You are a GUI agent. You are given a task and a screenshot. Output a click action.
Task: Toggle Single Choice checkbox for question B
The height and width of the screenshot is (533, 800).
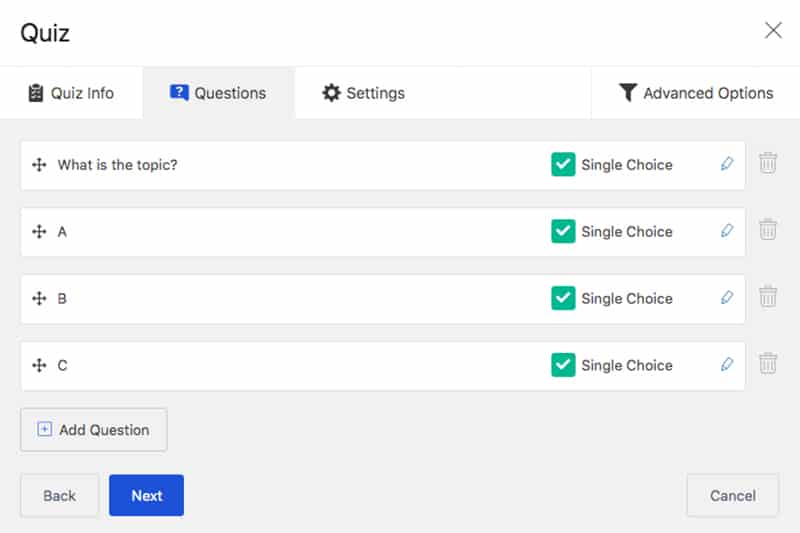(563, 298)
